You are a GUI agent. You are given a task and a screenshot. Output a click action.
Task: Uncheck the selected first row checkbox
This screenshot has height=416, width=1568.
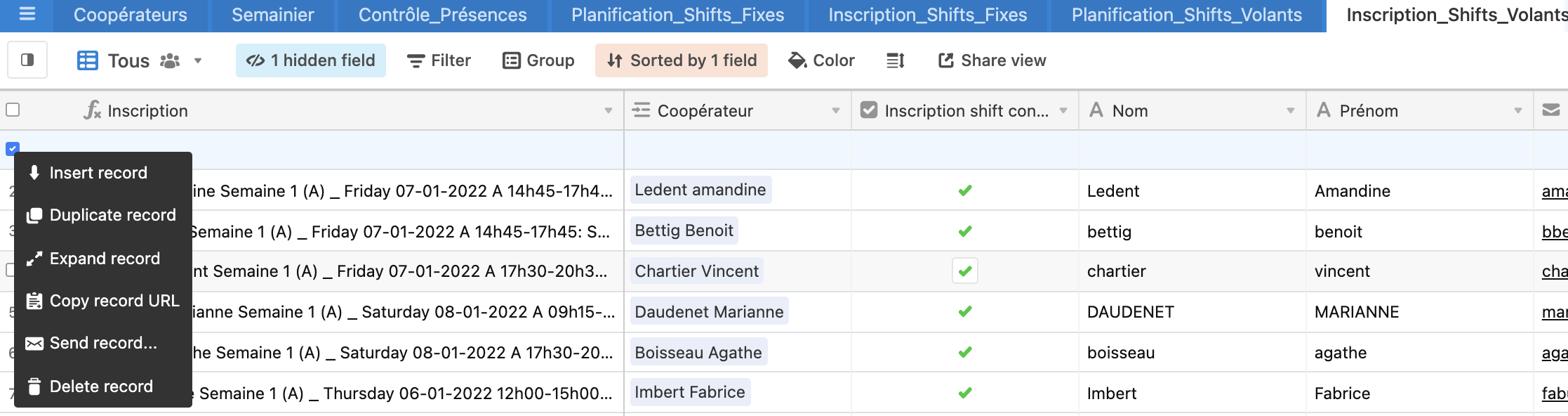point(13,148)
